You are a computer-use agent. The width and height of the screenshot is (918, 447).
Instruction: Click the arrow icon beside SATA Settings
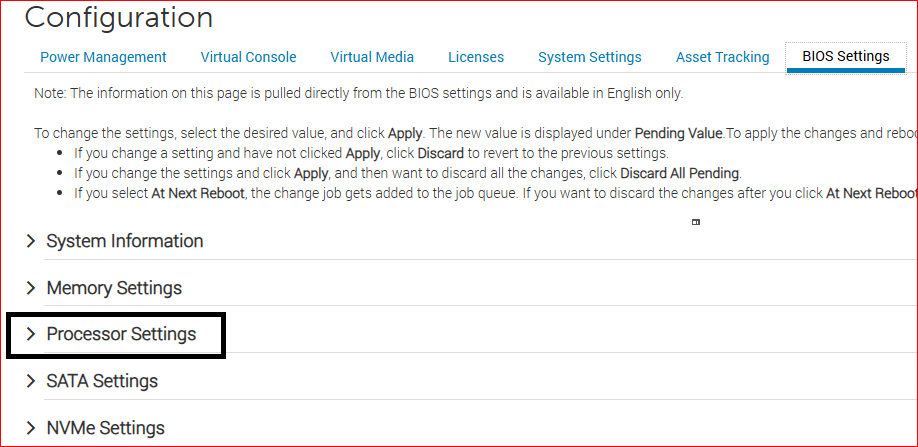(x=31, y=381)
